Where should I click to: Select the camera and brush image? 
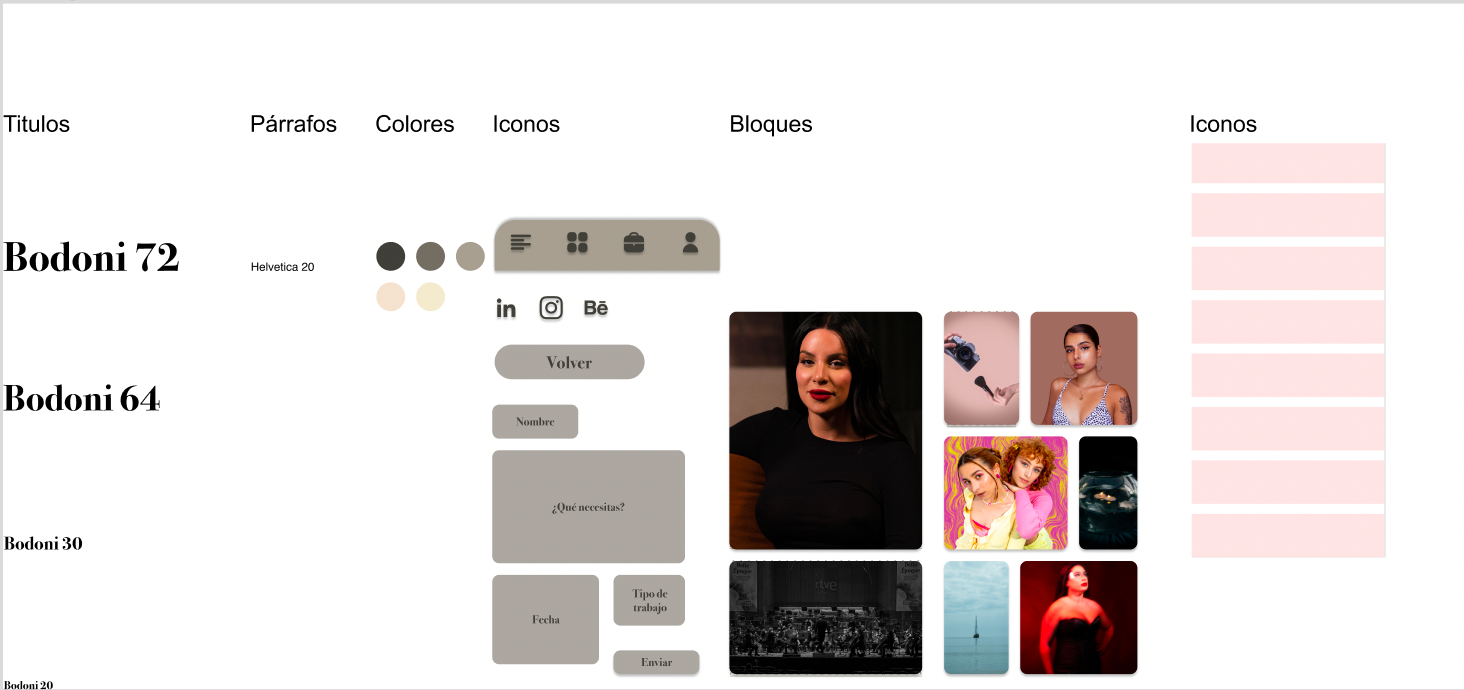[x=981, y=368]
